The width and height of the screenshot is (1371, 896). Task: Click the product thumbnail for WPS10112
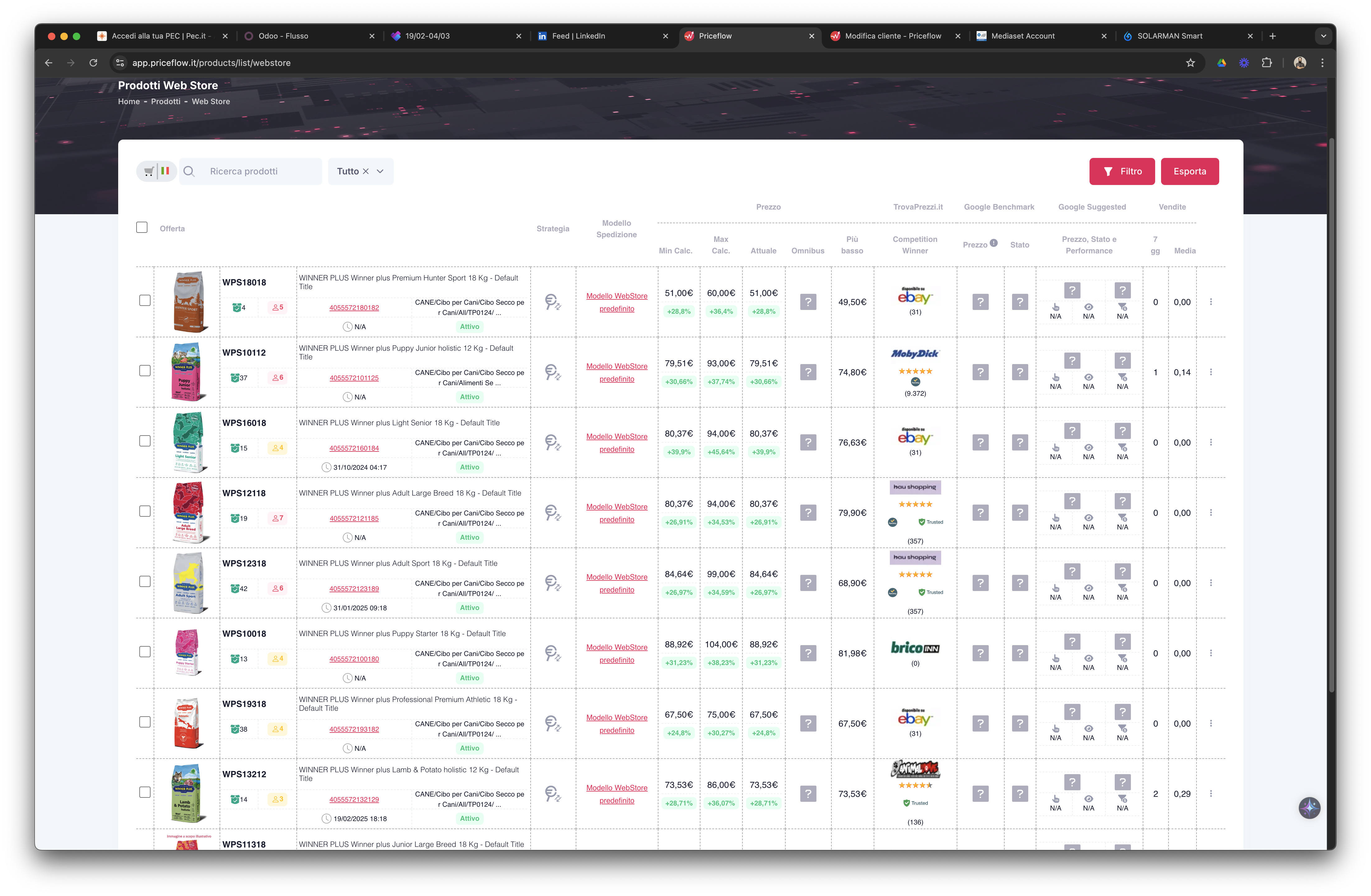point(188,372)
